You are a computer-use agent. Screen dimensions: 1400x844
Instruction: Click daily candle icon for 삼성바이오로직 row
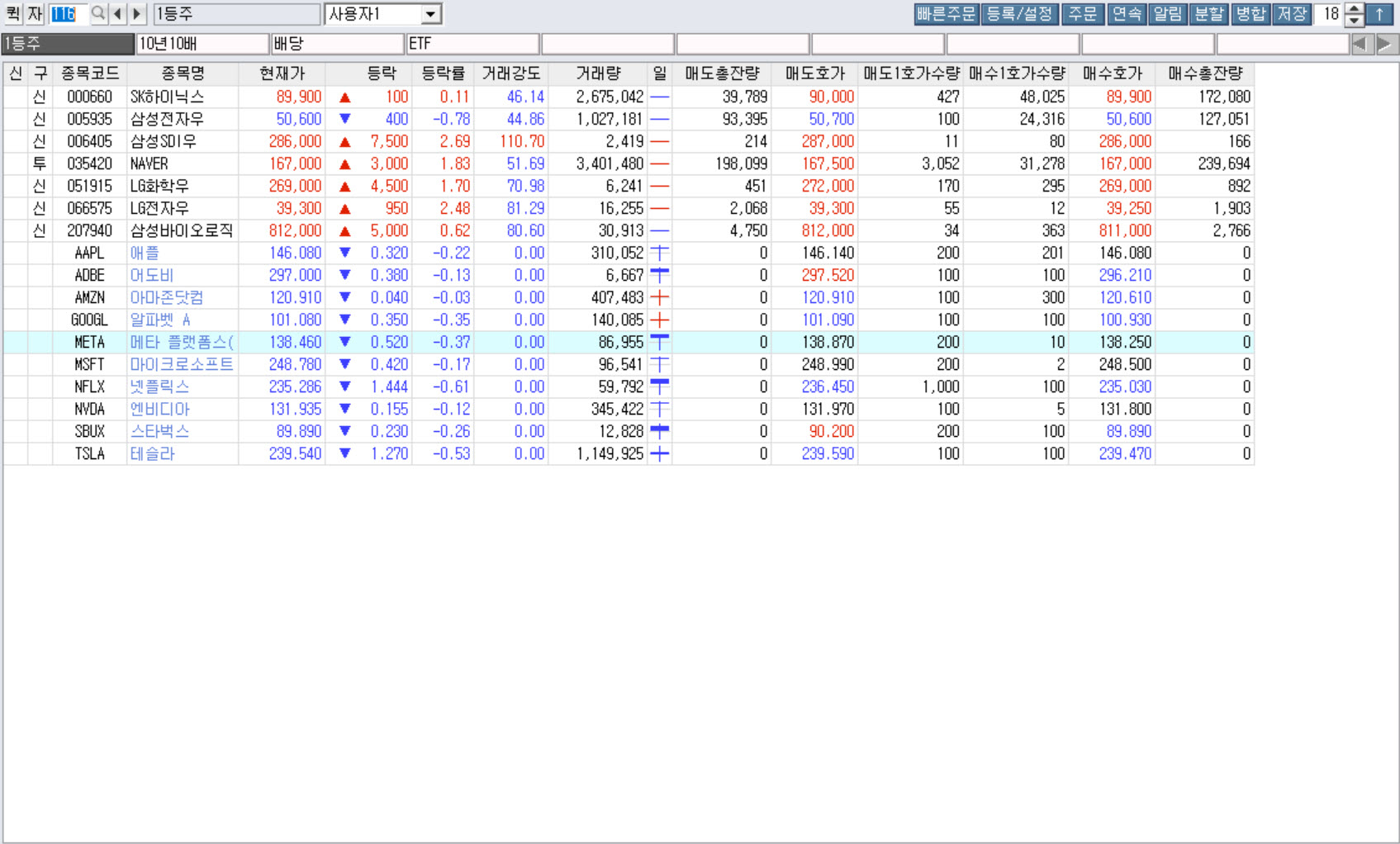point(660,230)
